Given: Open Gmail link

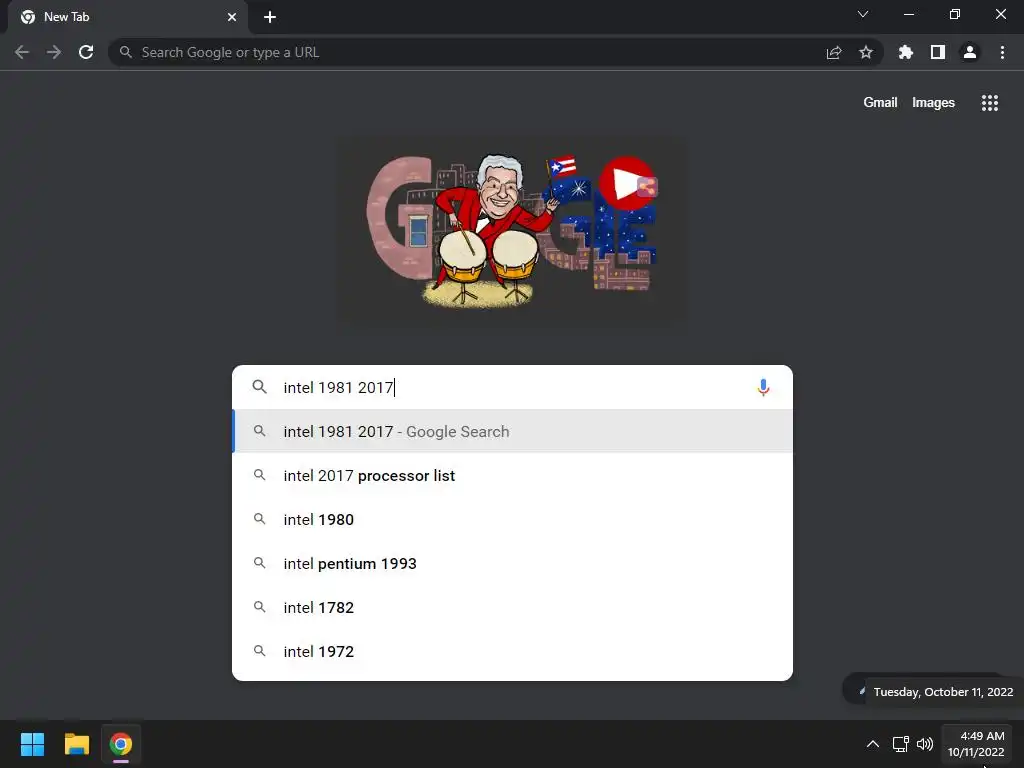Looking at the screenshot, I should [880, 103].
